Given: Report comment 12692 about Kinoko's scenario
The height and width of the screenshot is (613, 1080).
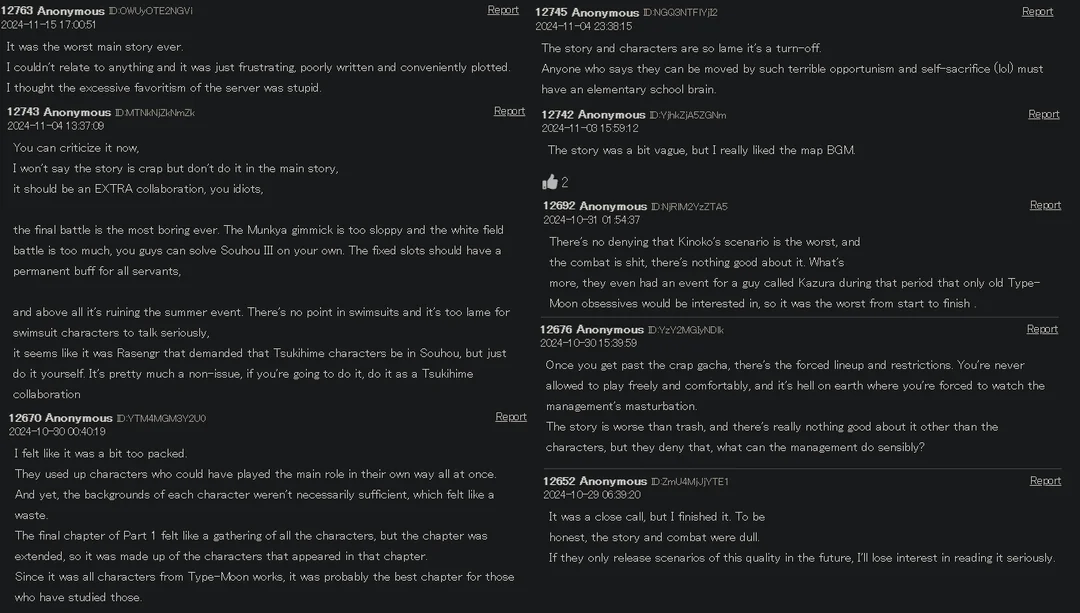Looking at the screenshot, I should point(1045,205).
